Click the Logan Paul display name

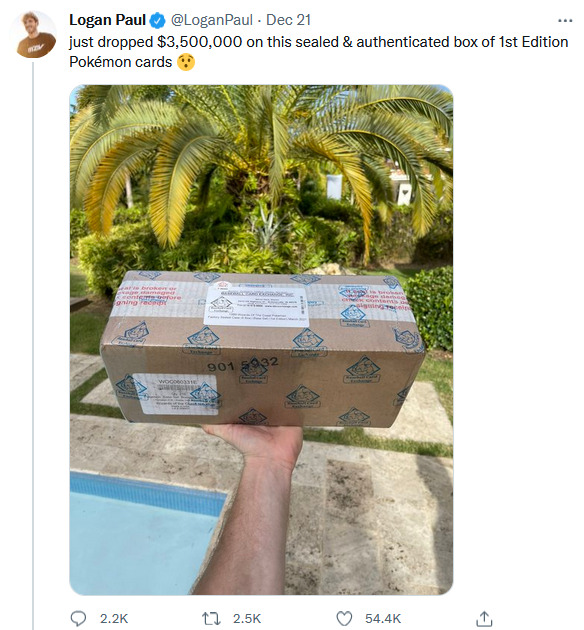(107, 20)
